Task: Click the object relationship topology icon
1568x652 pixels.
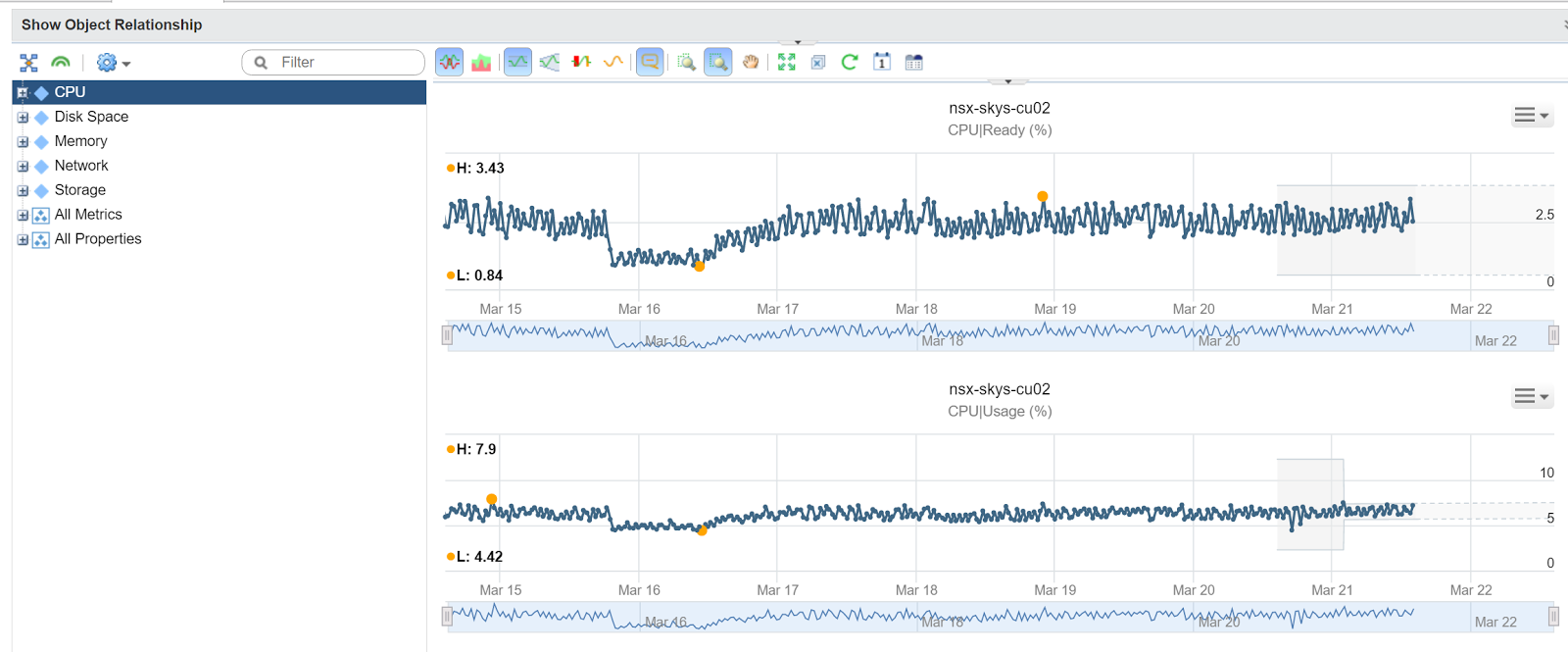Action: point(28,63)
